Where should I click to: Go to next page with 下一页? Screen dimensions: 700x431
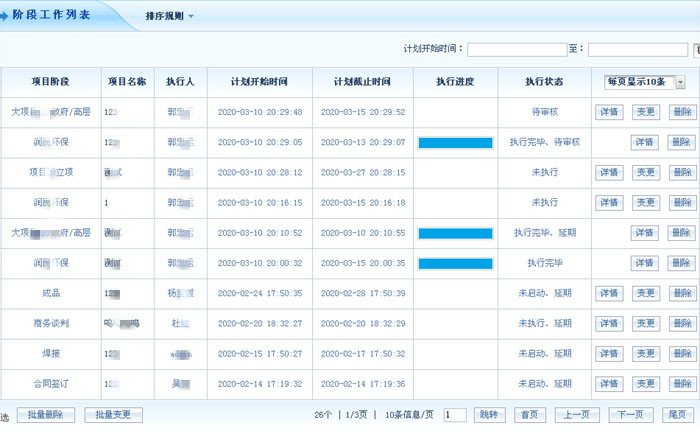tap(629, 415)
